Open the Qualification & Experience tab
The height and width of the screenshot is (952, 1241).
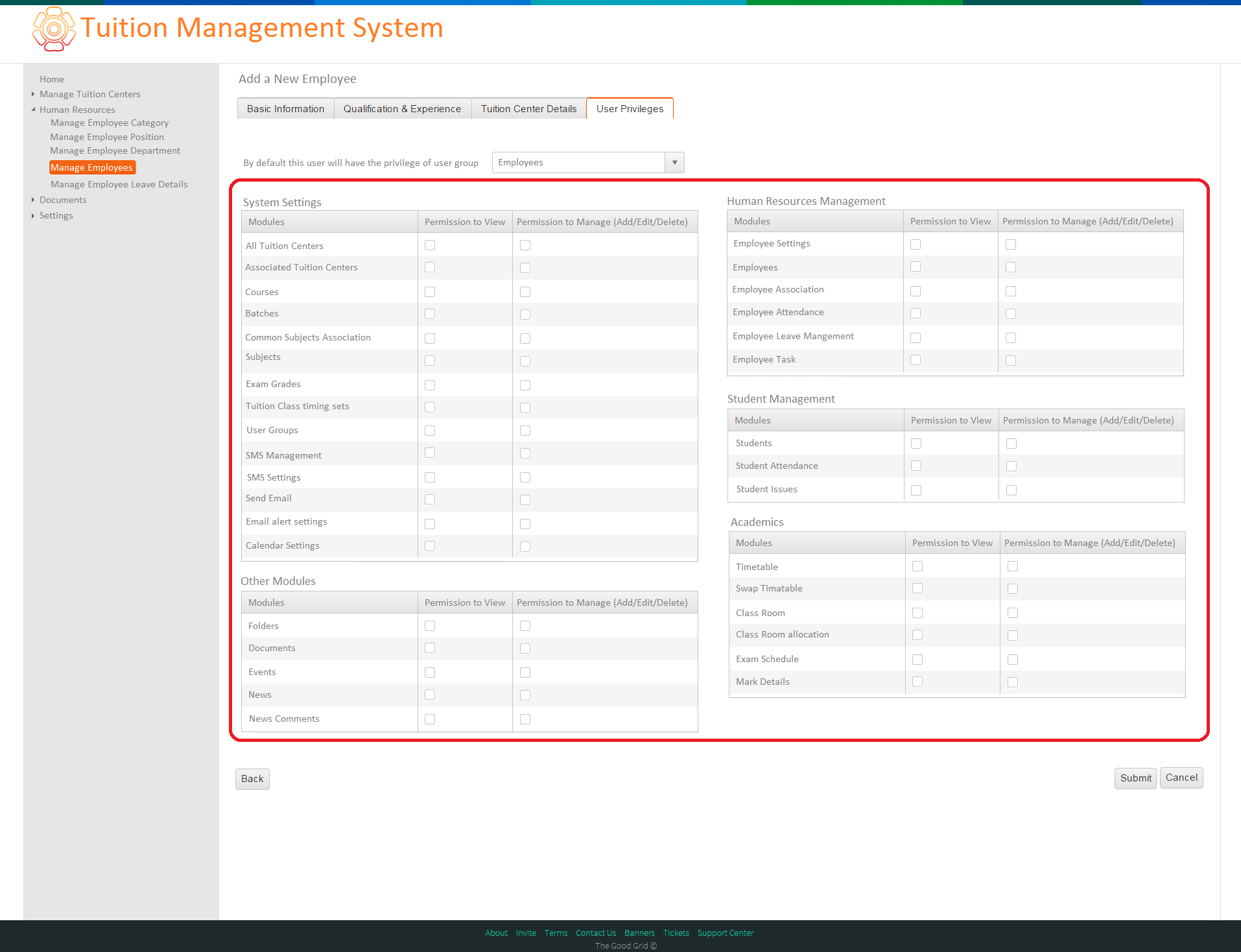pos(403,108)
